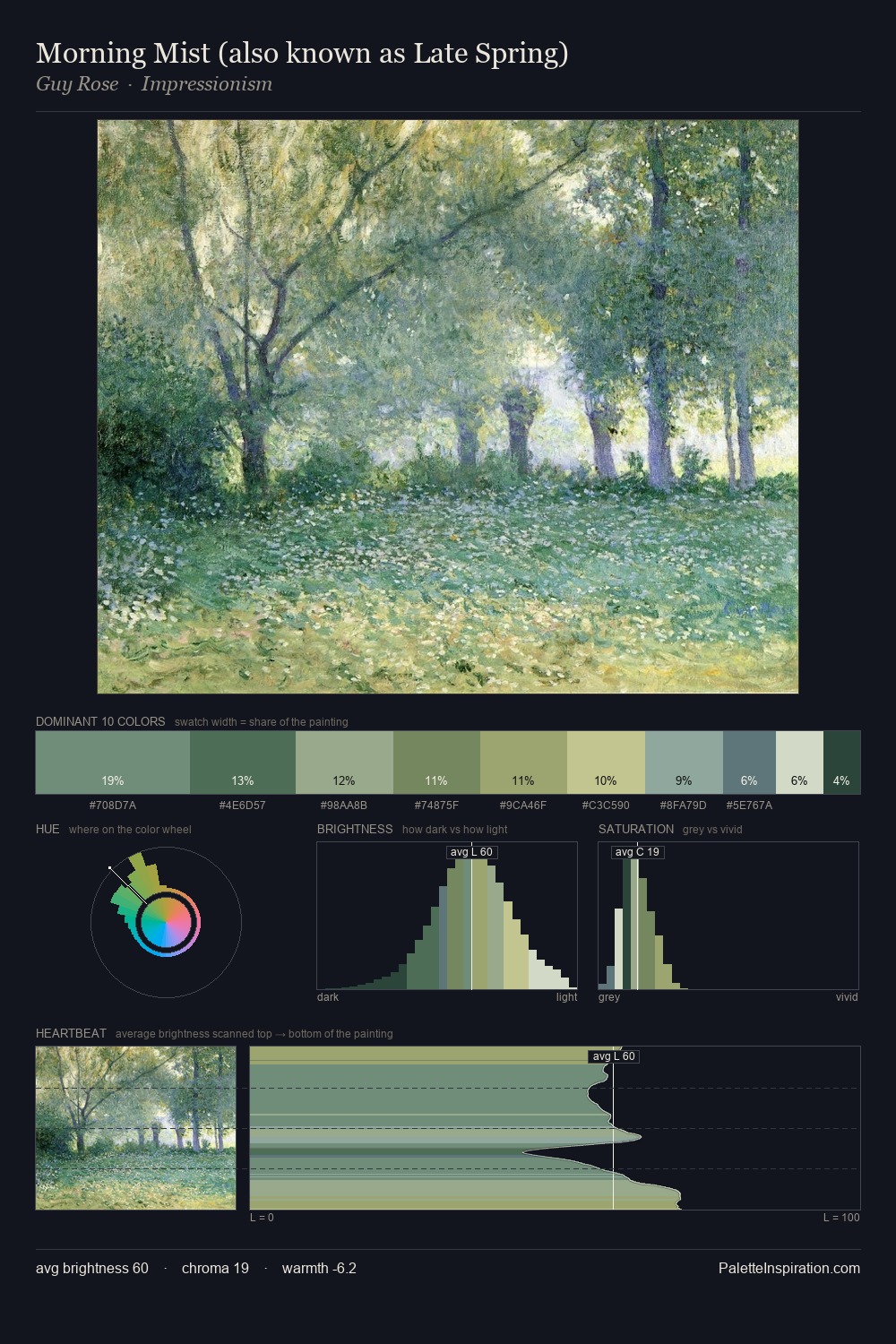Image resolution: width=896 pixels, height=1344 pixels.
Task: Select the 19% swatch #708D7A
Action: [113, 762]
